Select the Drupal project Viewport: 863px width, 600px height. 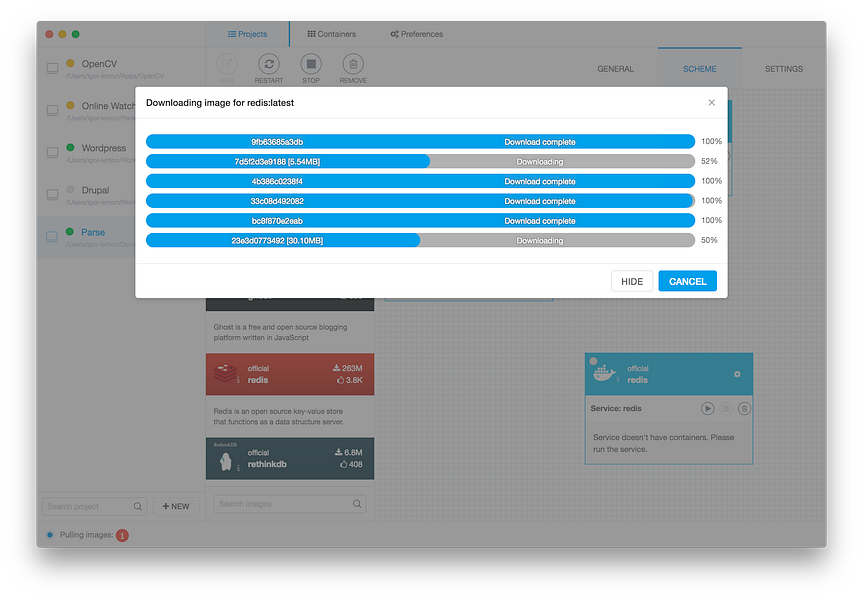[86, 194]
